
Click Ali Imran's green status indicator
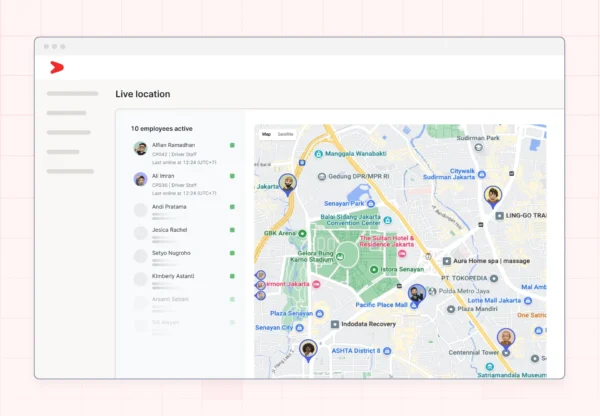(232, 176)
